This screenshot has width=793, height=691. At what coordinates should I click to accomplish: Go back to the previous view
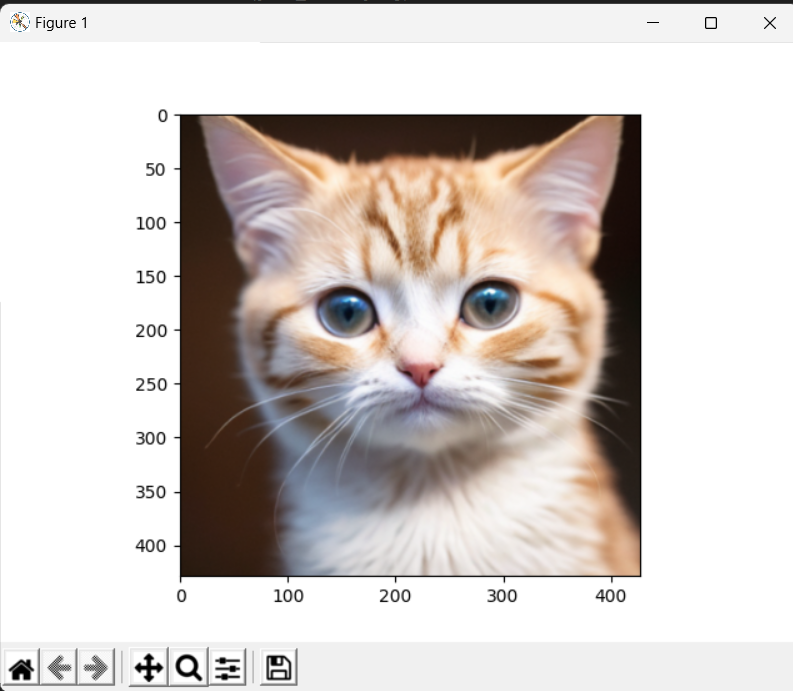point(59,667)
